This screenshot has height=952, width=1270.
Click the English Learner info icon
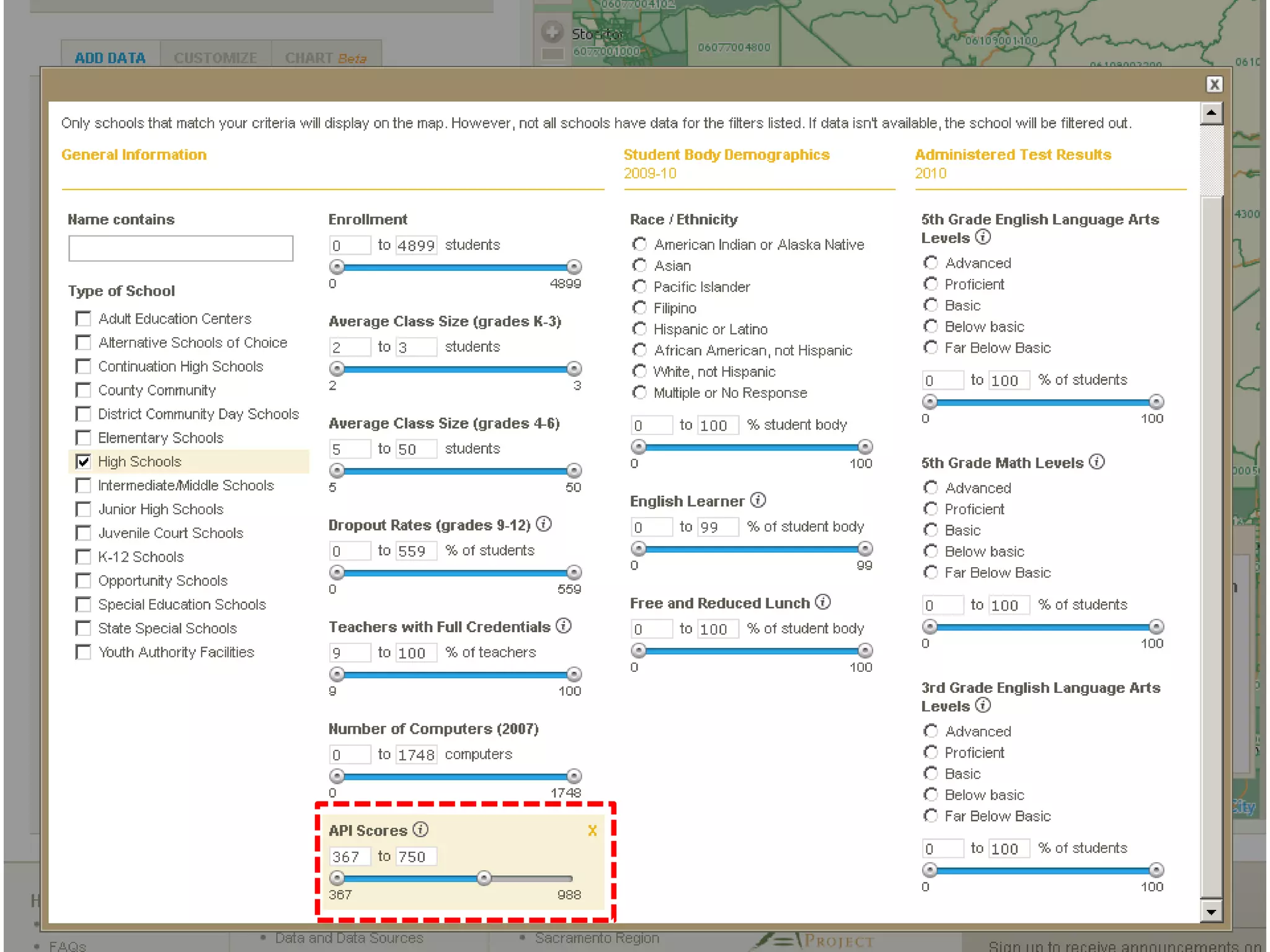(758, 500)
